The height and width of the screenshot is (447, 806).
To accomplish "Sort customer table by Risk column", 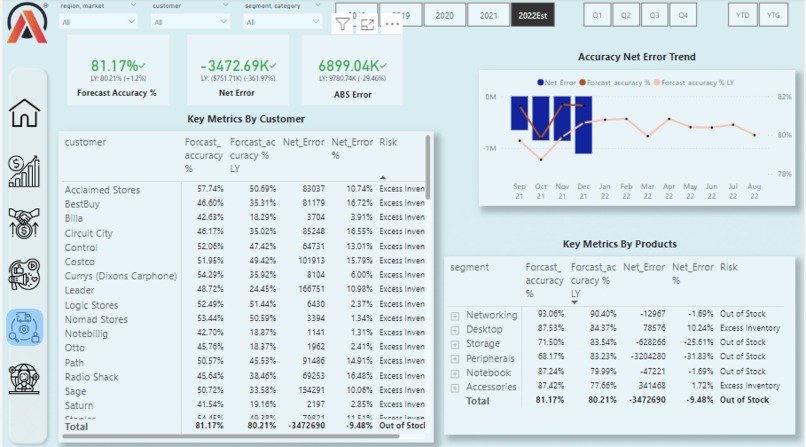I will click(x=388, y=142).
